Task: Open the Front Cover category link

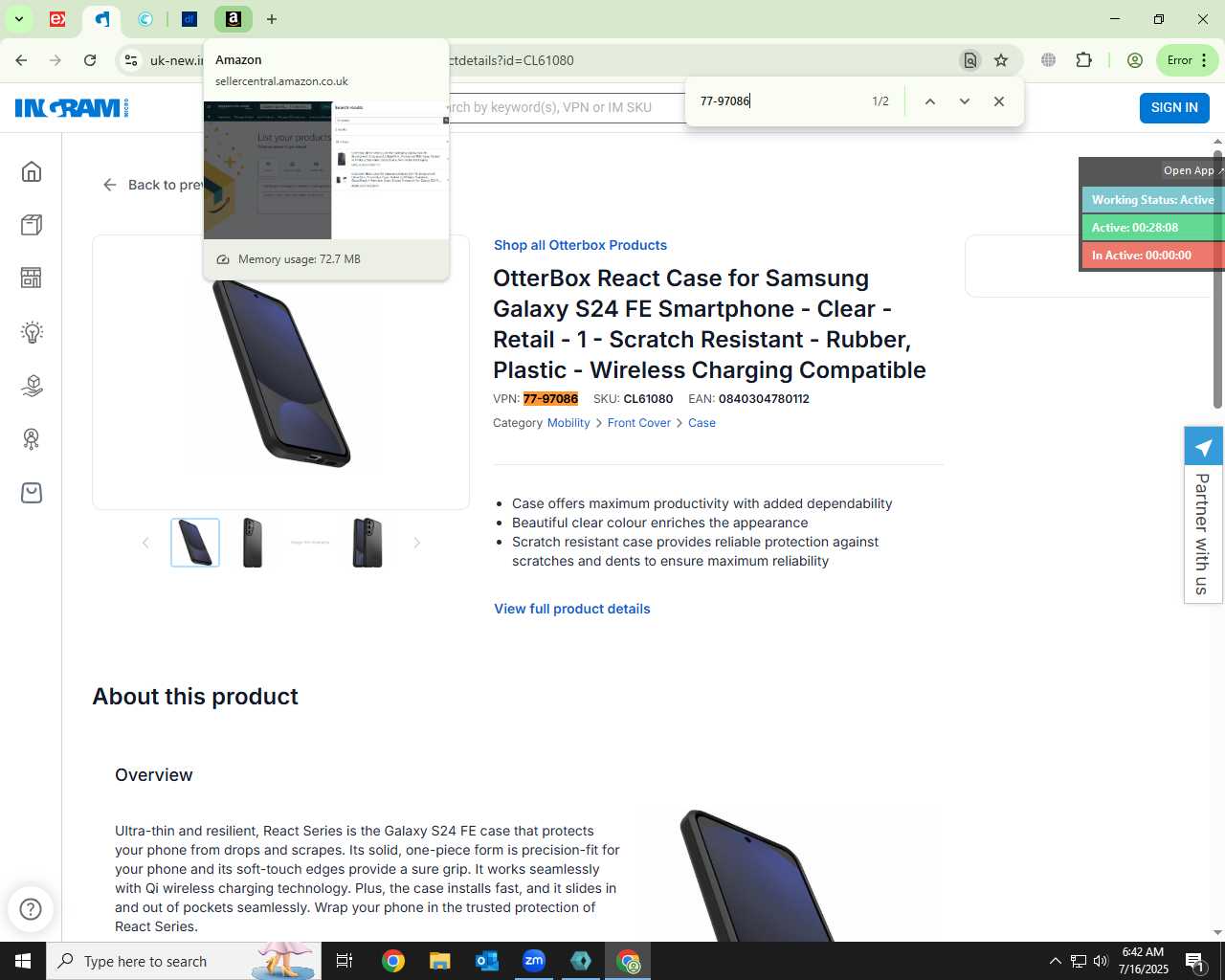Action: pos(639,423)
